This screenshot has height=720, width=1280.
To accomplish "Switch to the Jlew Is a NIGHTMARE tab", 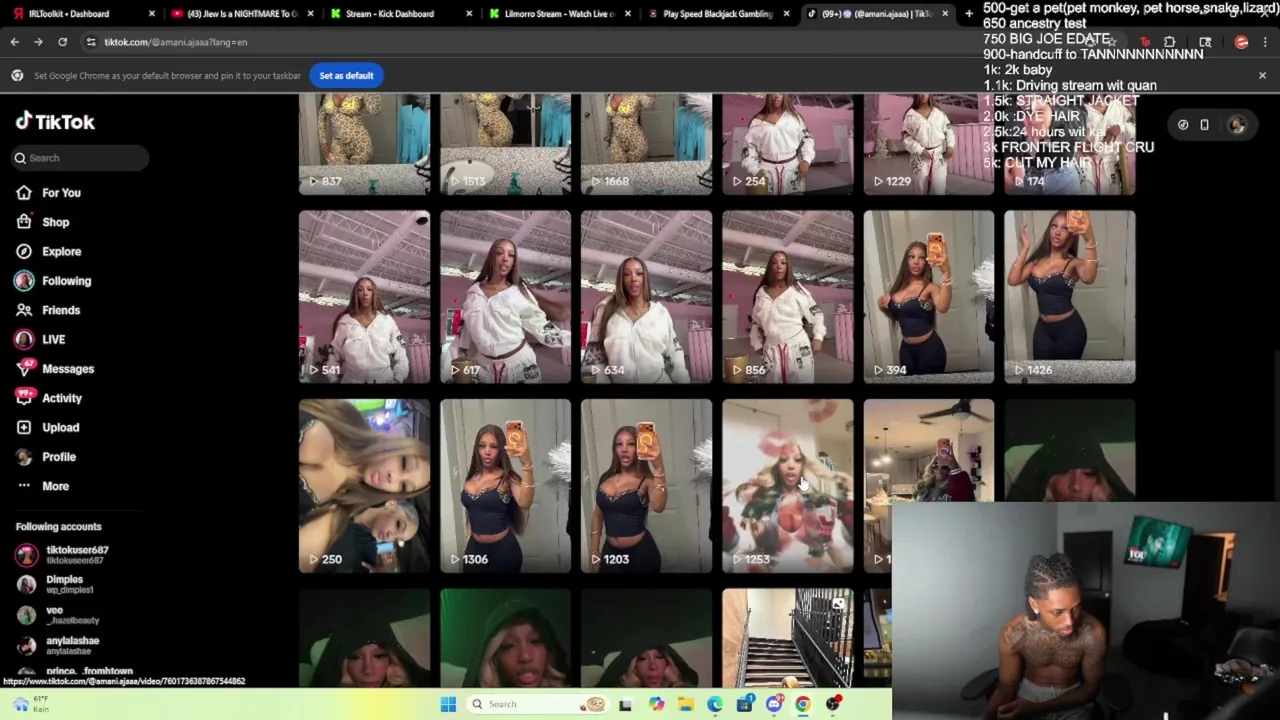I will (244, 14).
